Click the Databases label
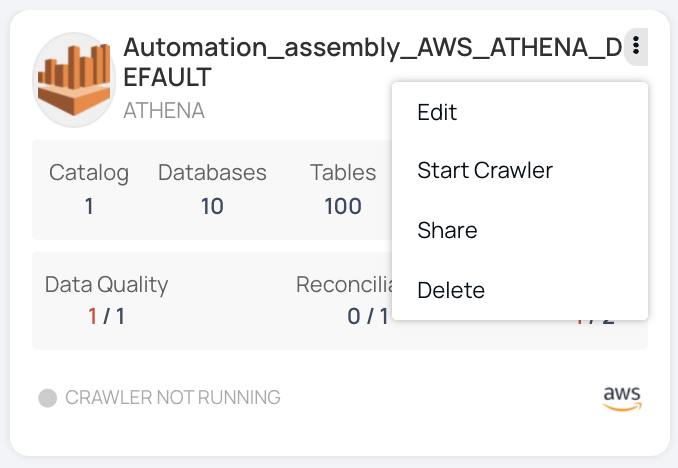Screen dimensions: 678x468 coord(212,173)
